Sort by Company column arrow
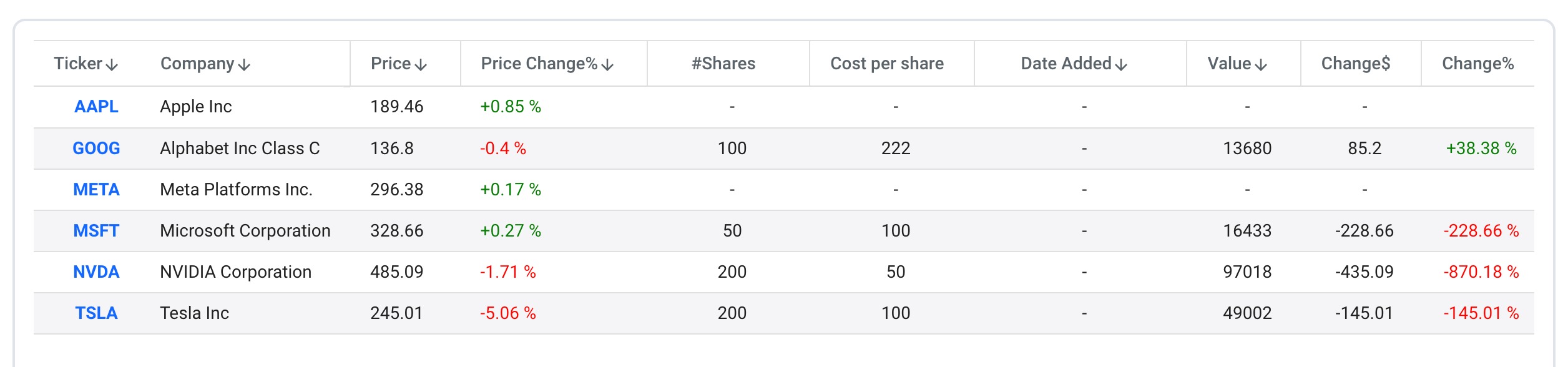Image resolution: width=1568 pixels, height=367 pixels. [x=244, y=65]
